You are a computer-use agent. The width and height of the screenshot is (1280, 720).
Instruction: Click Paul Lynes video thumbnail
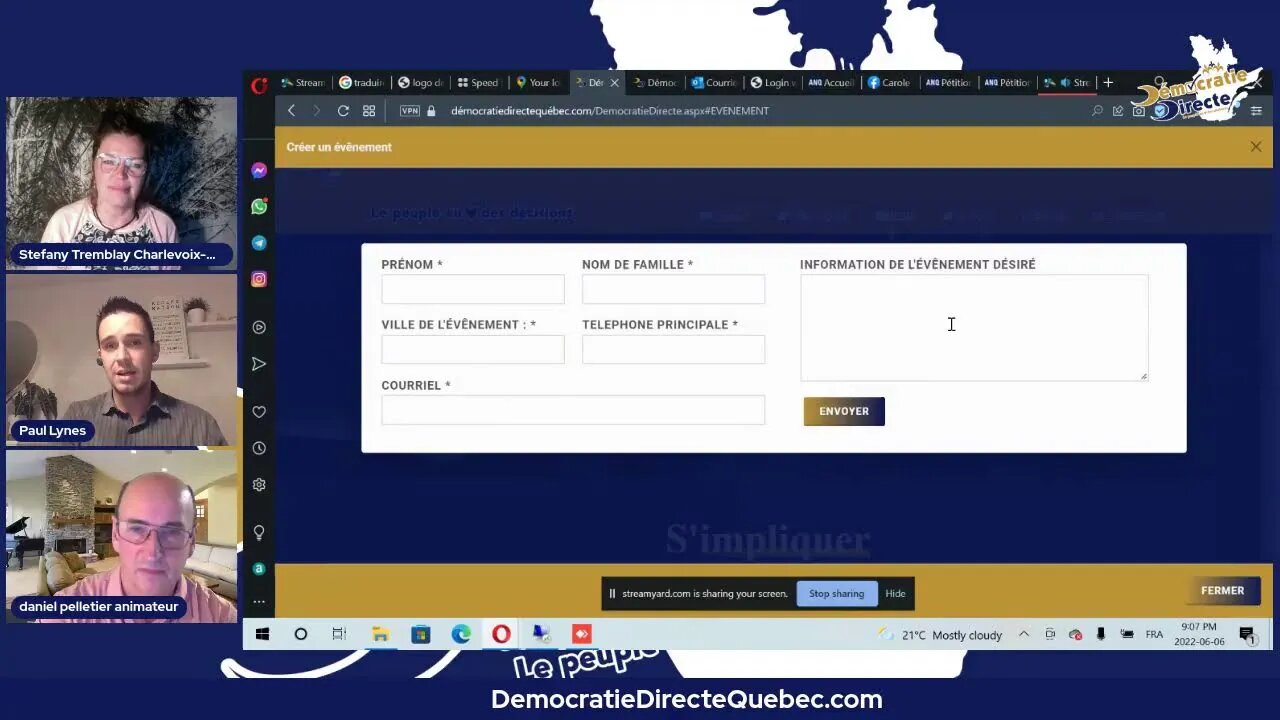[x=121, y=360]
